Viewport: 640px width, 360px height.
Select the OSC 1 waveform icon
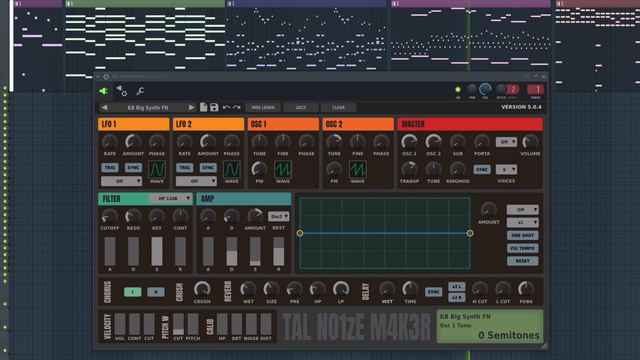tap(283, 169)
